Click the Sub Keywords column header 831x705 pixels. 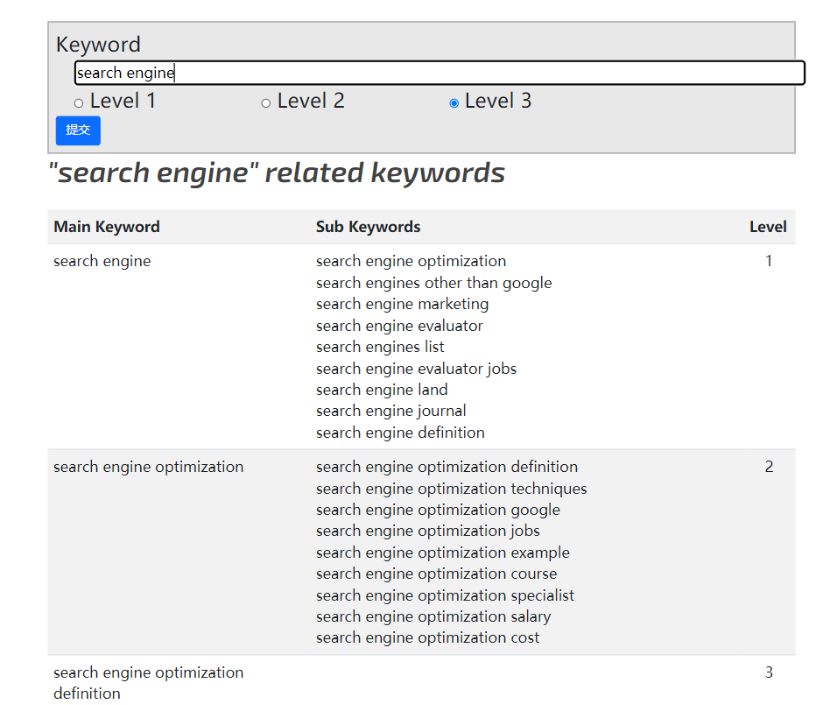[x=368, y=227]
